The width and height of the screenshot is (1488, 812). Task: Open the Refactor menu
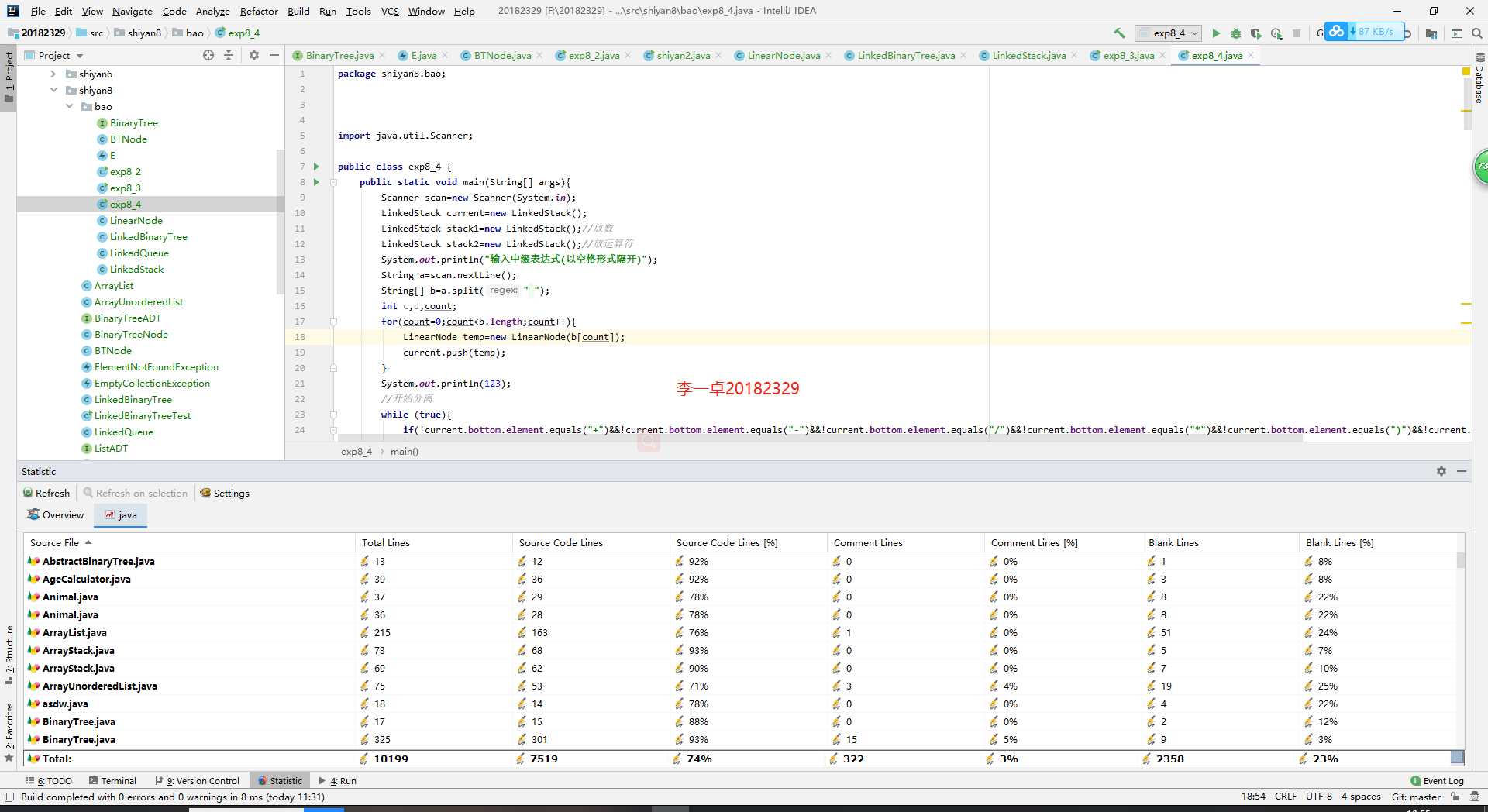click(x=259, y=11)
